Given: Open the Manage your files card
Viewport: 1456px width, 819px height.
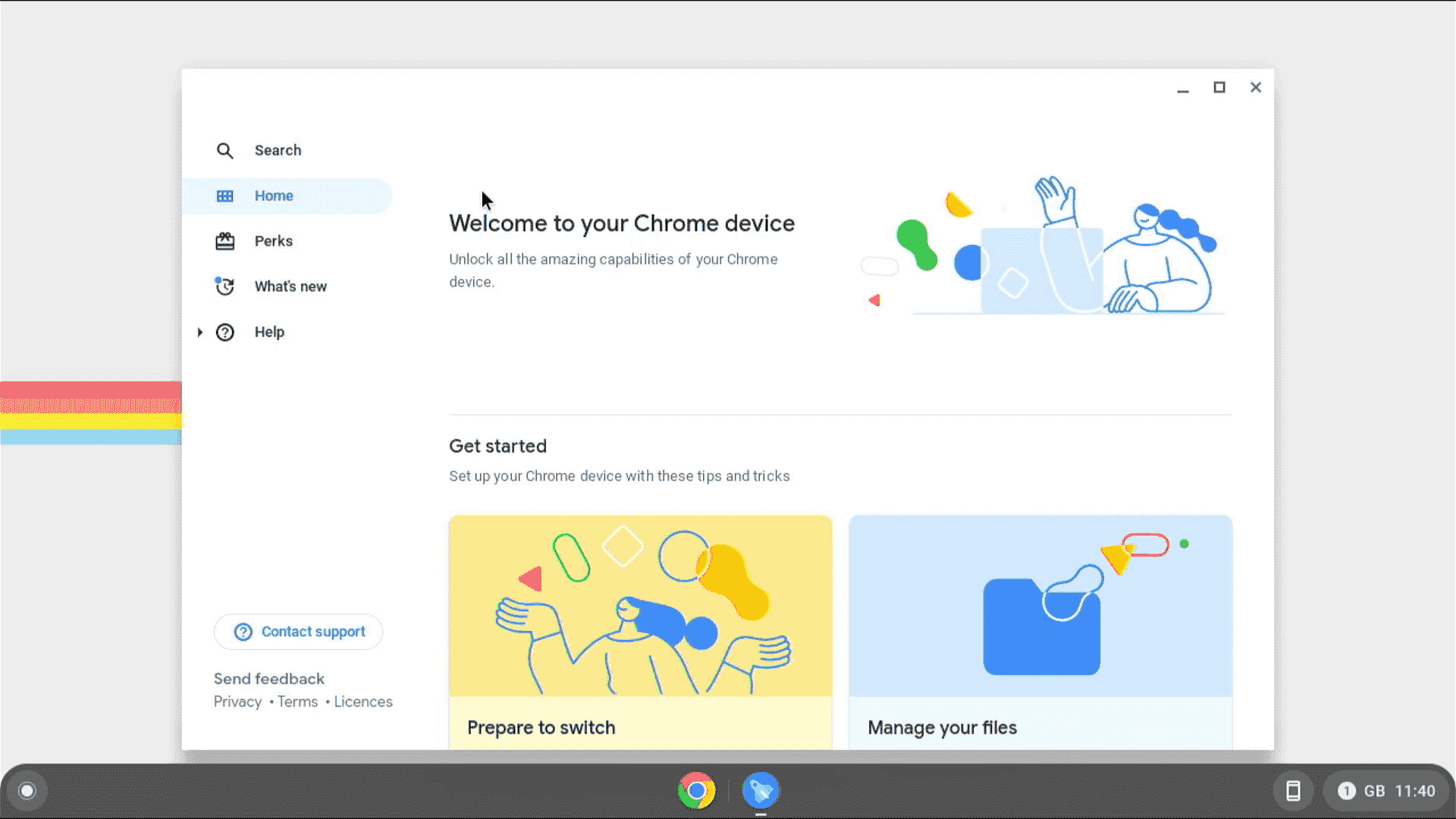Looking at the screenshot, I should pos(1040,632).
